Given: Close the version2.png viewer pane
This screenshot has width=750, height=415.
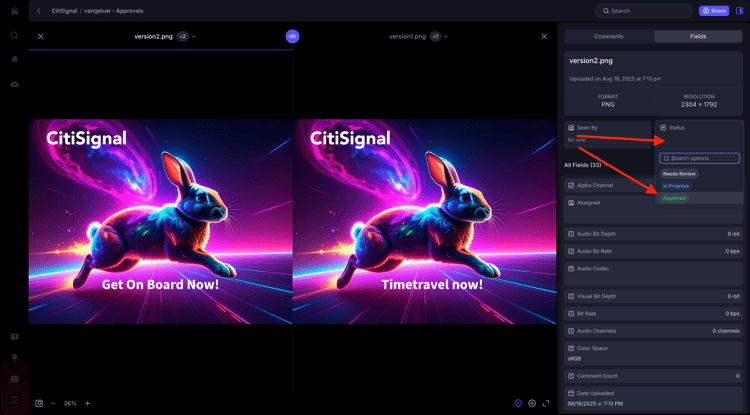Looking at the screenshot, I should (x=41, y=36).
